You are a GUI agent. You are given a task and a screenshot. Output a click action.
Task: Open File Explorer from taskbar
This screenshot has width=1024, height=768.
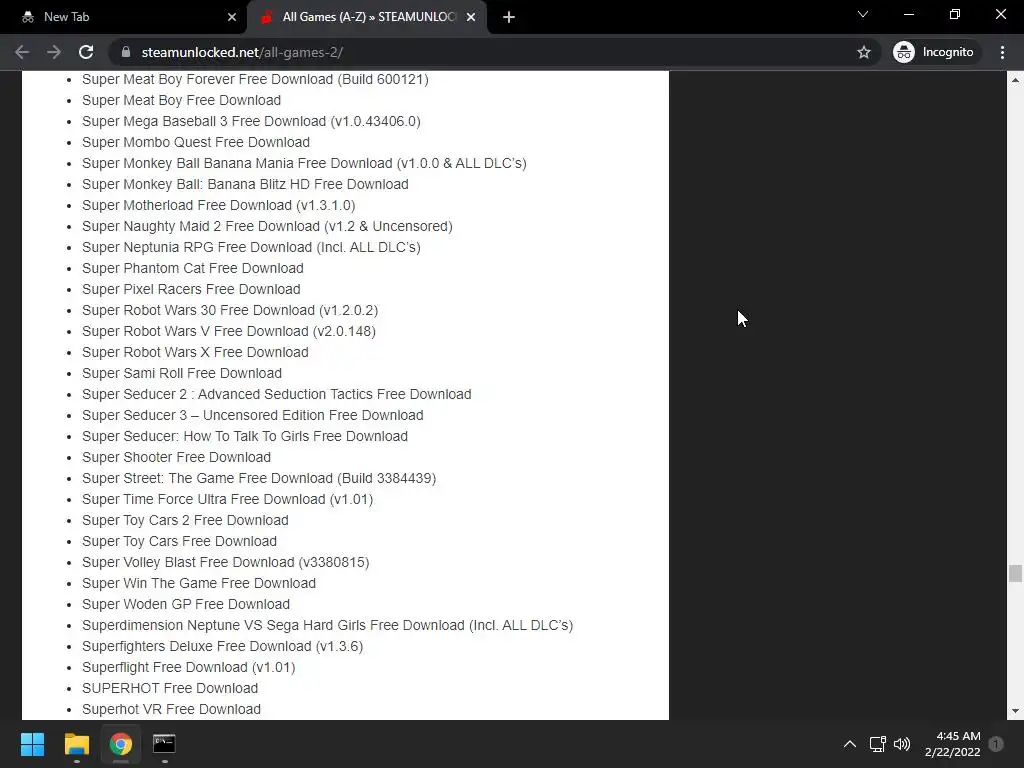[x=76, y=744]
